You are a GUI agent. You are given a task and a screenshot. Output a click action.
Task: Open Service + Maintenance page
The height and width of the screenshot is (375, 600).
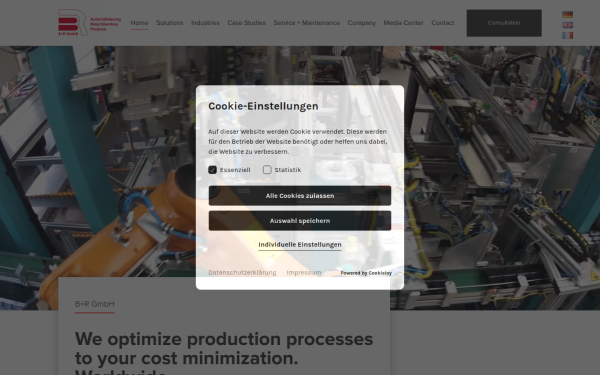click(x=307, y=23)
